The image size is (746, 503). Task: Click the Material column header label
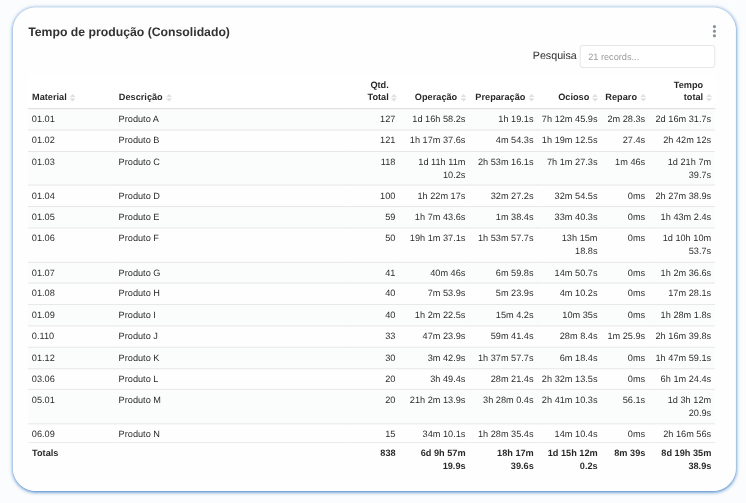[x=49, y=98]
